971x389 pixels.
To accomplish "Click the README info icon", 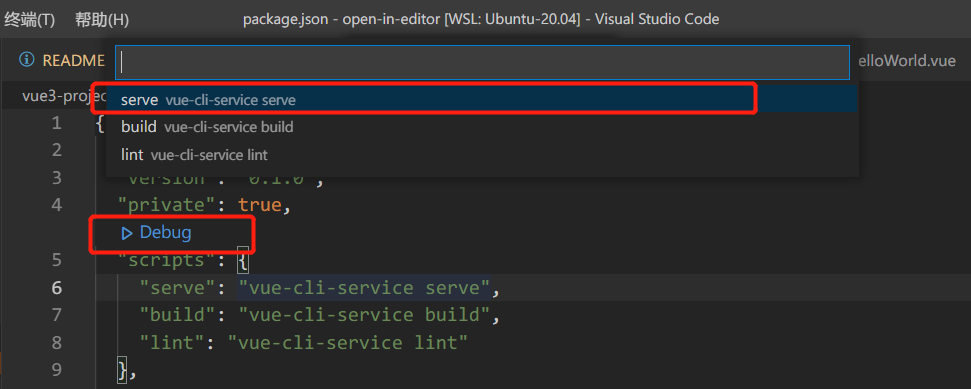I will click(26, 60).
